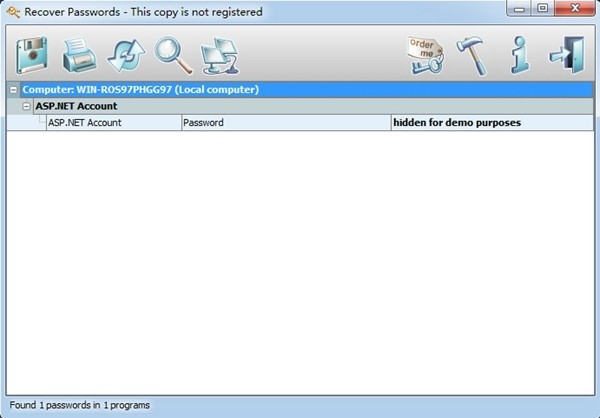Click the ASP.NET Account cell in the row
Image resolution: width=600 pixels, height=418 pixels.
(114, 123)
